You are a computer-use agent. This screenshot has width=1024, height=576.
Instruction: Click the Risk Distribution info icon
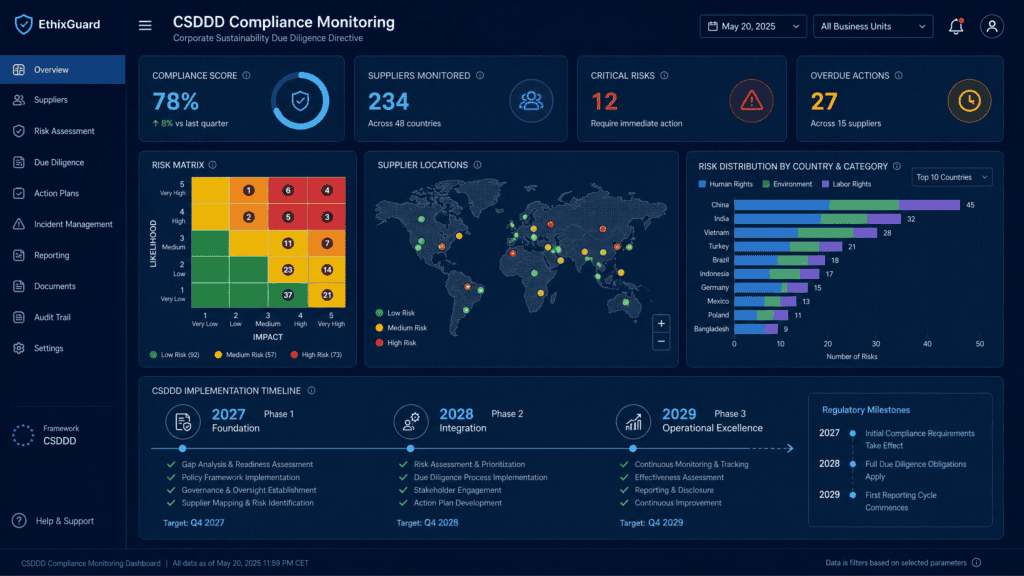(897, 166)
